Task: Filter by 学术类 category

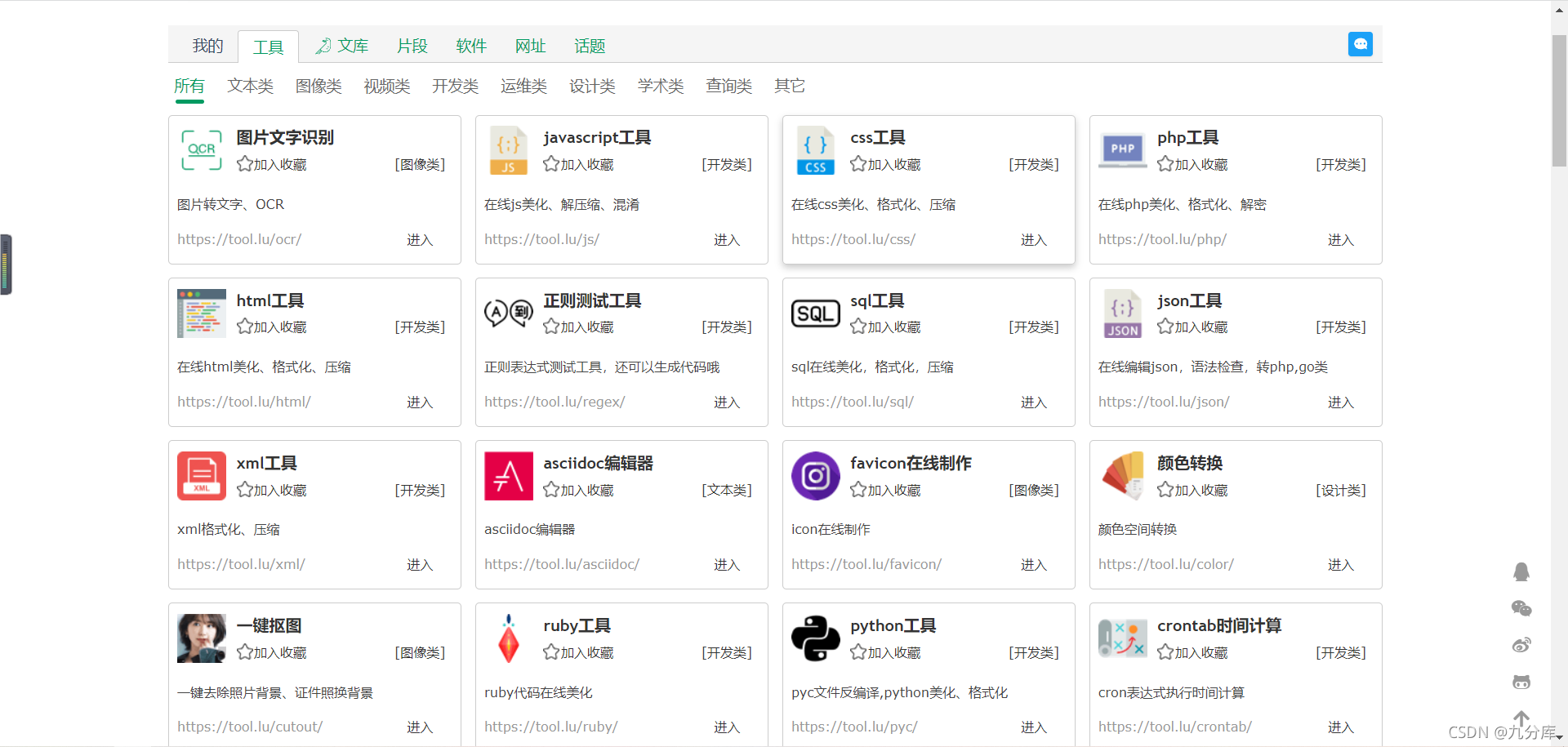Action: [x=661, y=86]
